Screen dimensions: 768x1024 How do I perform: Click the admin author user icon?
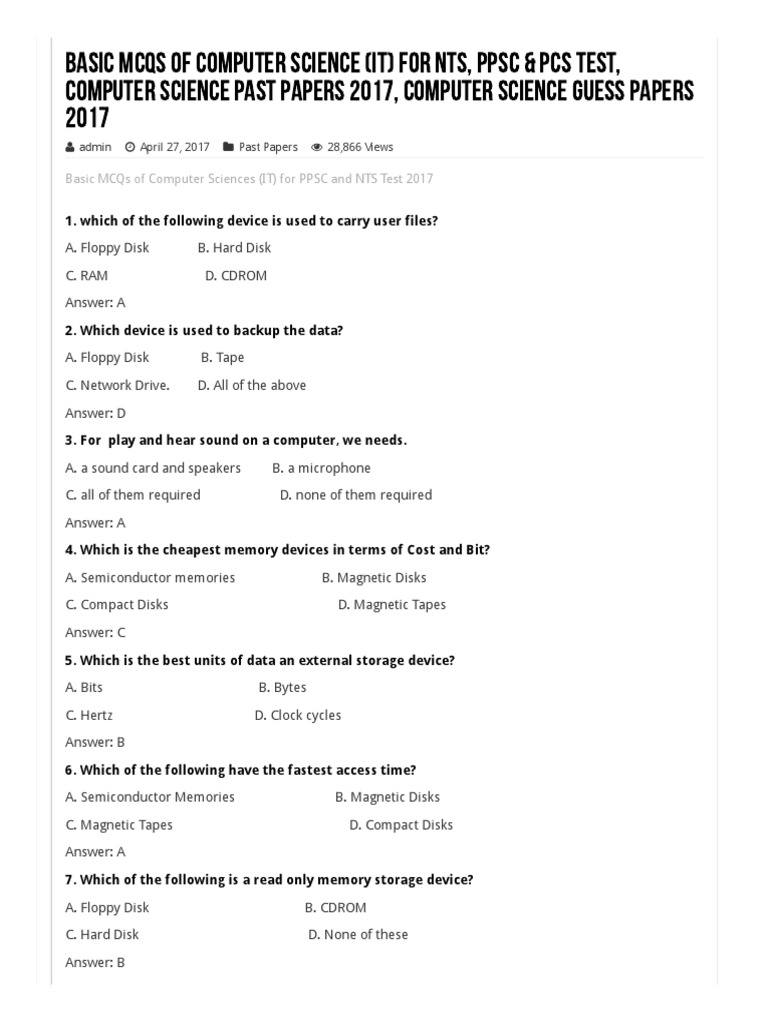[70, 147]
